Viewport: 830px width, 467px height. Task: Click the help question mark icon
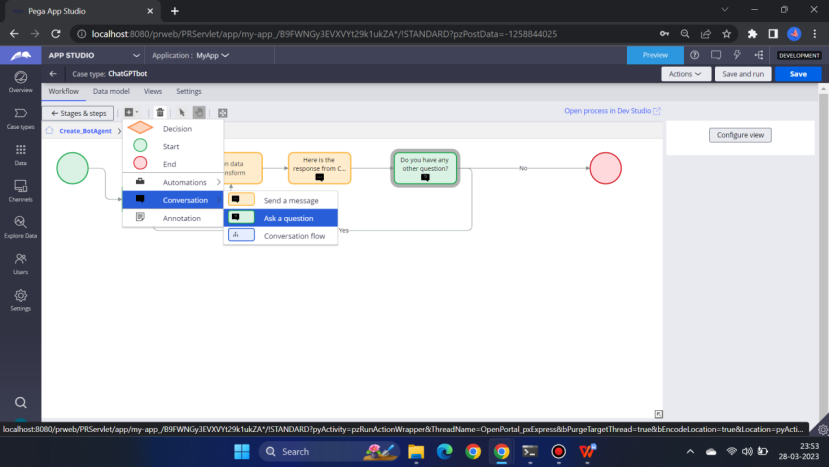(694, 55)
